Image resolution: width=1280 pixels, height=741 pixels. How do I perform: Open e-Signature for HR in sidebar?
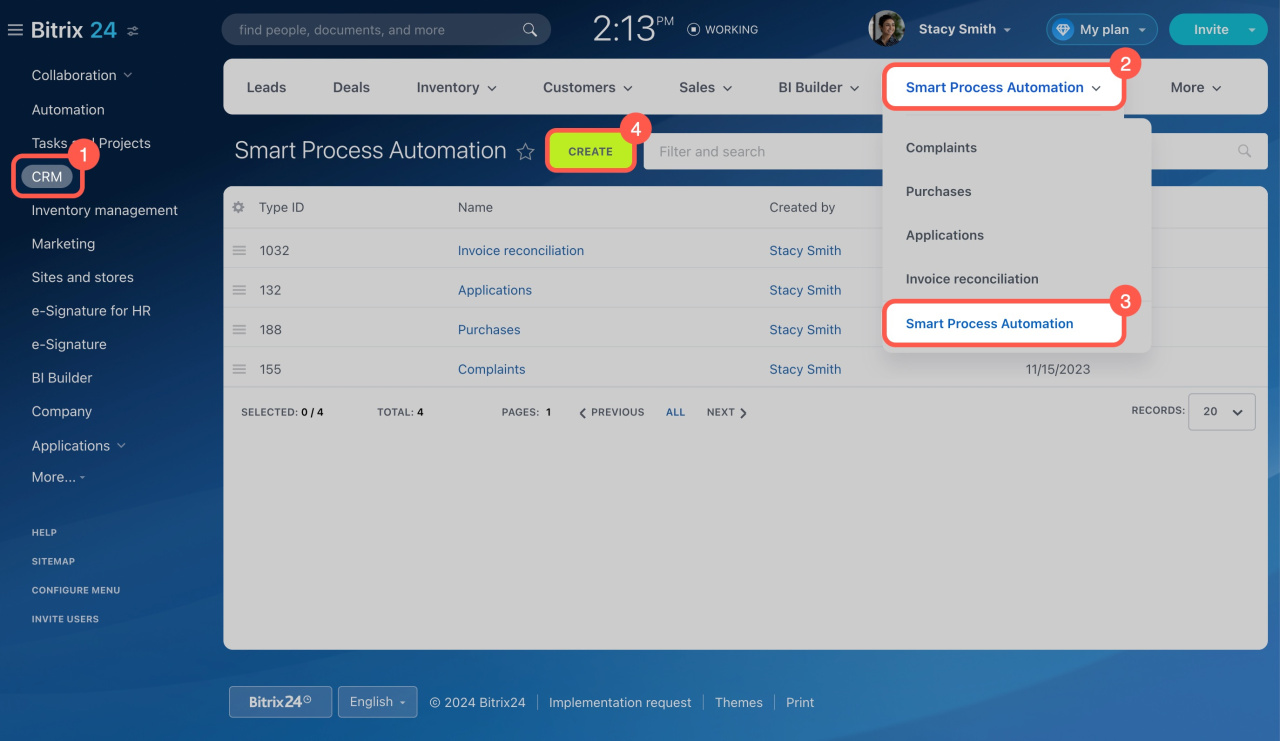(x=91, y=311)
